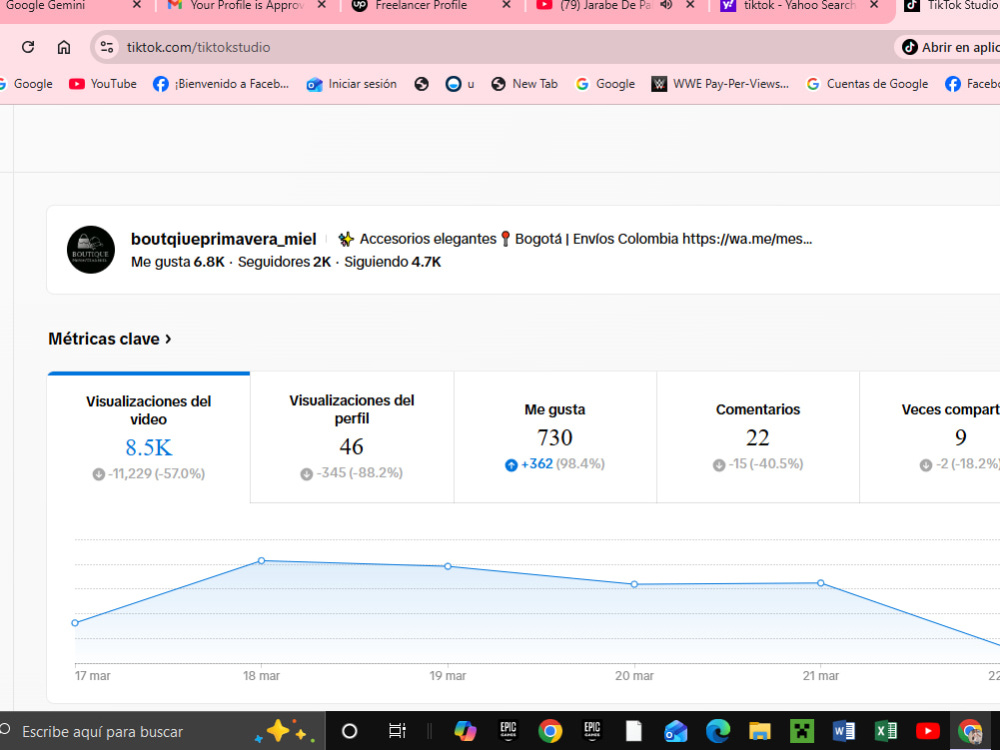Open the unlabeled globe bookmark icon
The image size is (1000, 750).
click(422, 84)
